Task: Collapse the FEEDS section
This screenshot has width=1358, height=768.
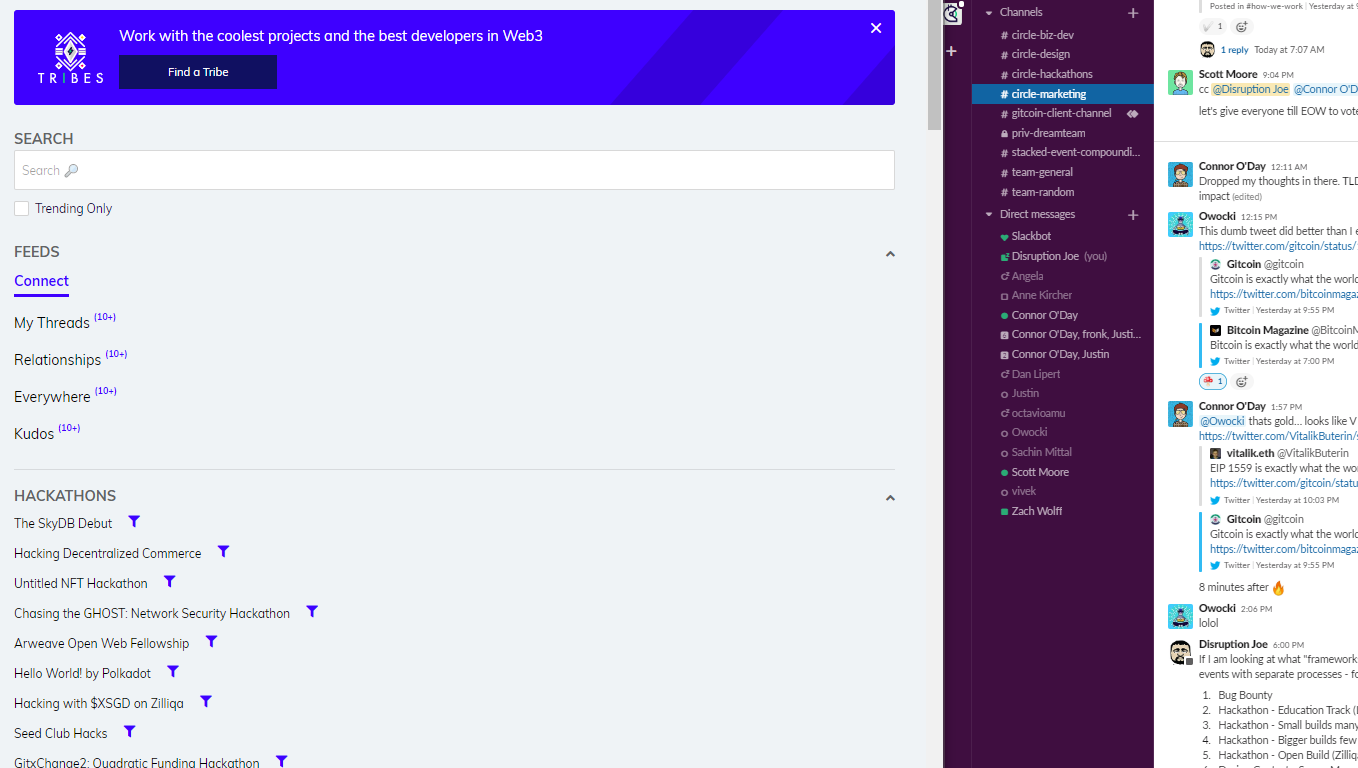Action: pyautogui.click(x=890, y=254)
